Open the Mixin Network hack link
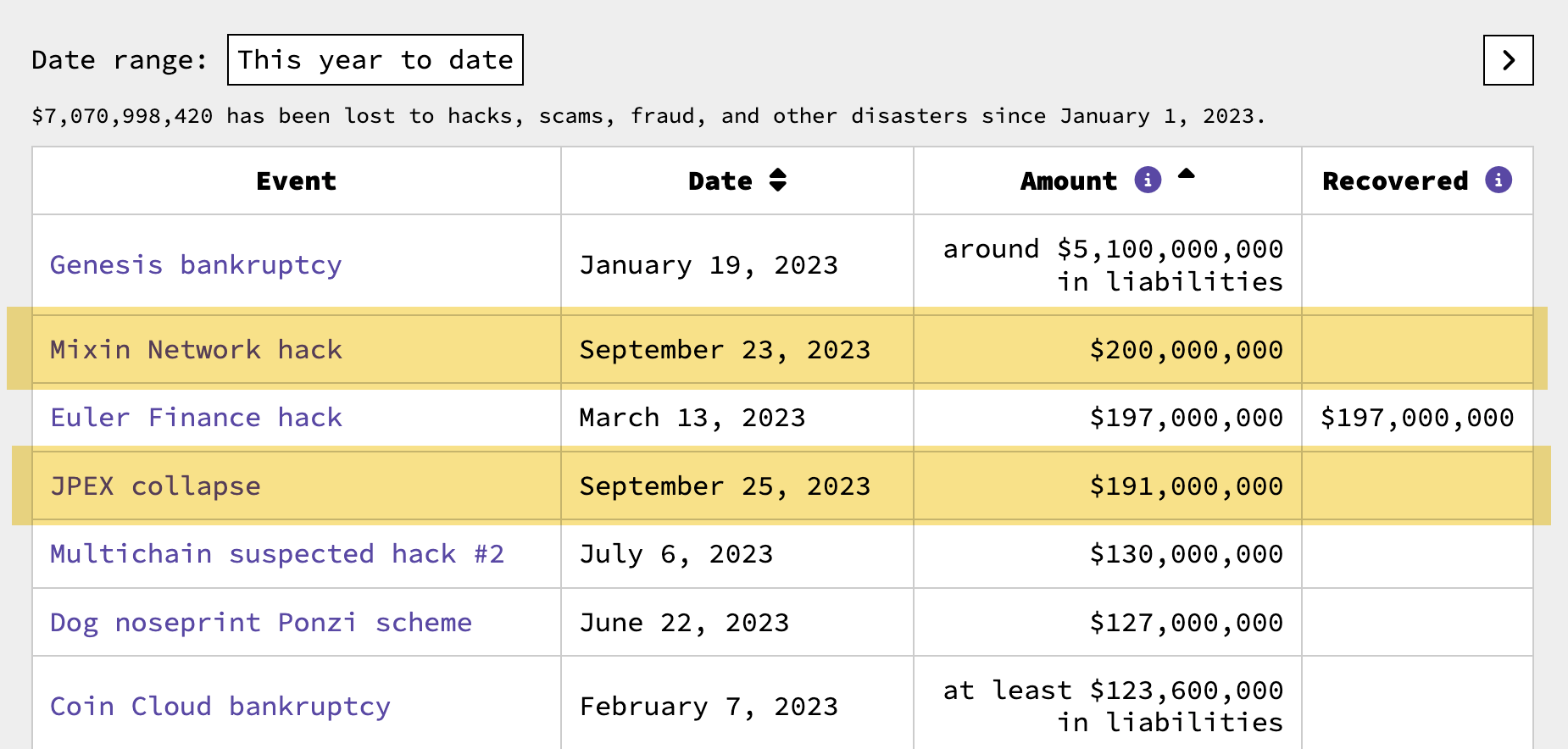The image size is (1568, 749). click(196, 350)
